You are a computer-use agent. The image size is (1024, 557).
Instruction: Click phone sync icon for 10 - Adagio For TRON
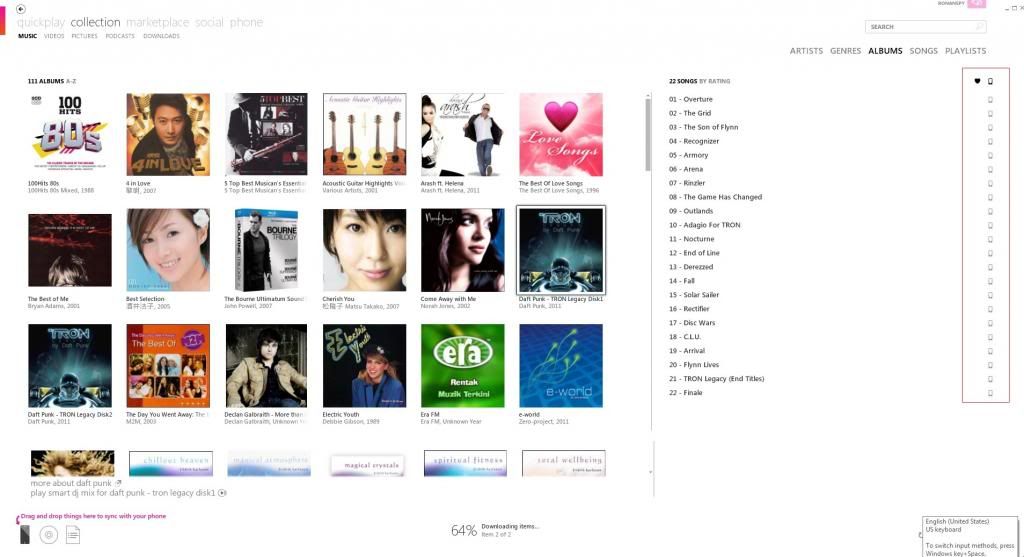coord(990,225)
